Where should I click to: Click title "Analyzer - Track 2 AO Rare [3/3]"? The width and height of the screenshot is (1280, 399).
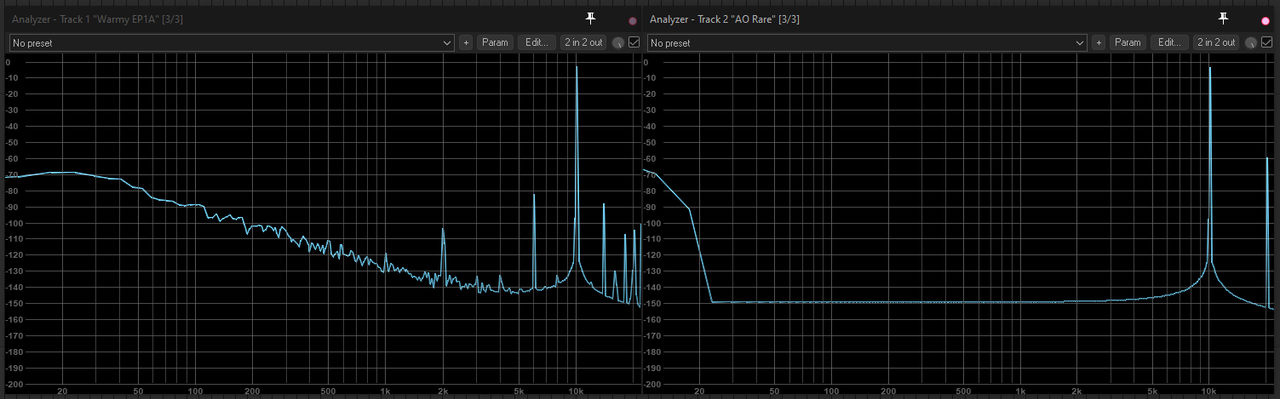[724, 19]
